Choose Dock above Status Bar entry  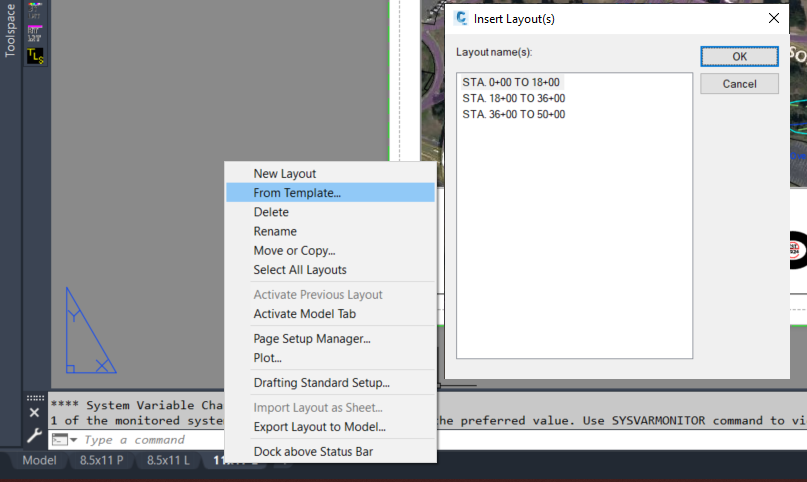(x=330, y=452)
